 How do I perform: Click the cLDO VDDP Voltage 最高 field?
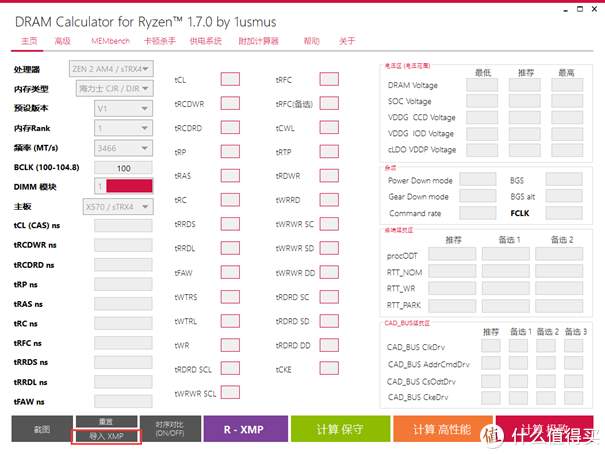(567, 150)
